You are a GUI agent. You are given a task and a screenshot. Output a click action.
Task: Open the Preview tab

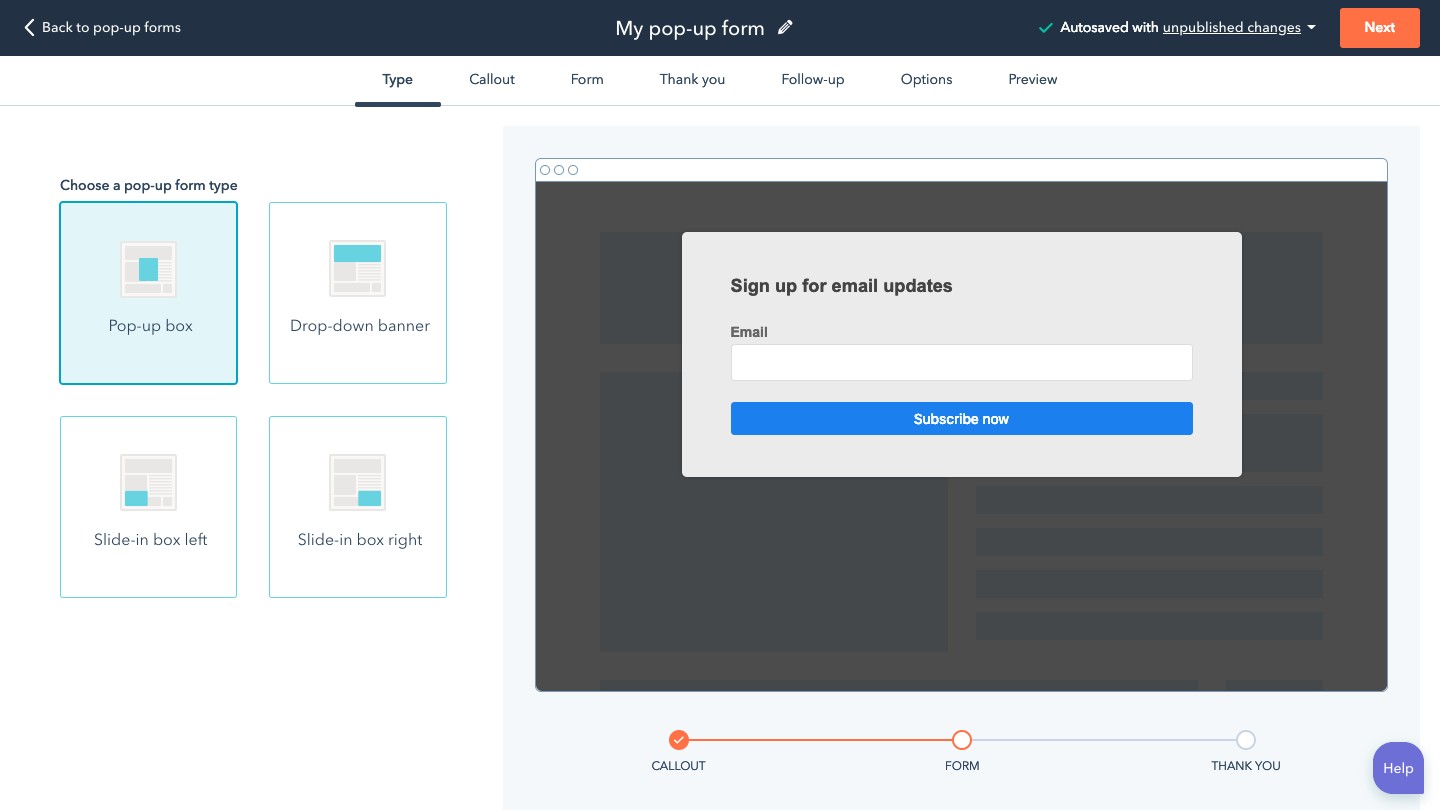pos(1032,80)
